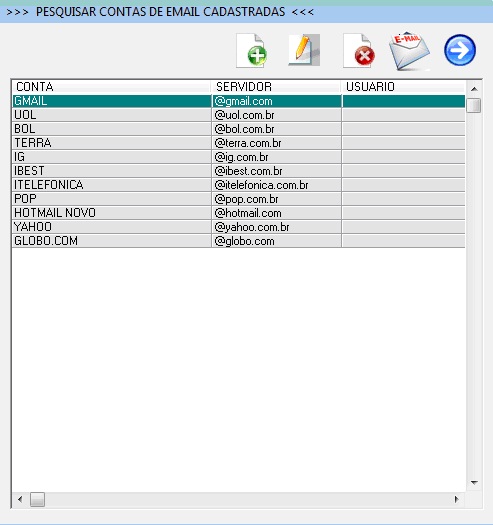Select the HOTMAIL NOVO account row
The image size is (493, 525).
click(238, 213)
